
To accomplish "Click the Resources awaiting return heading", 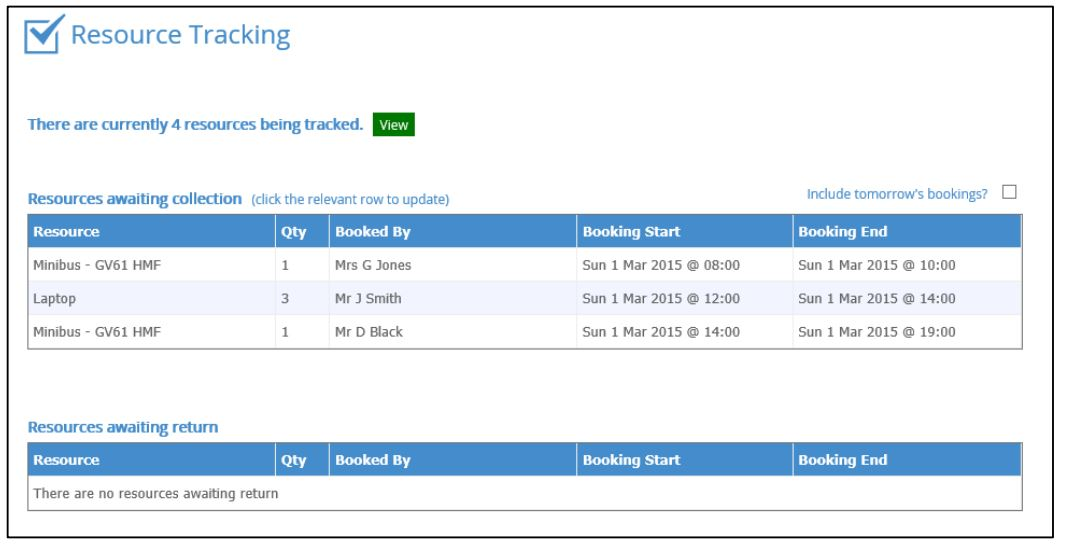I will (123, 427).
